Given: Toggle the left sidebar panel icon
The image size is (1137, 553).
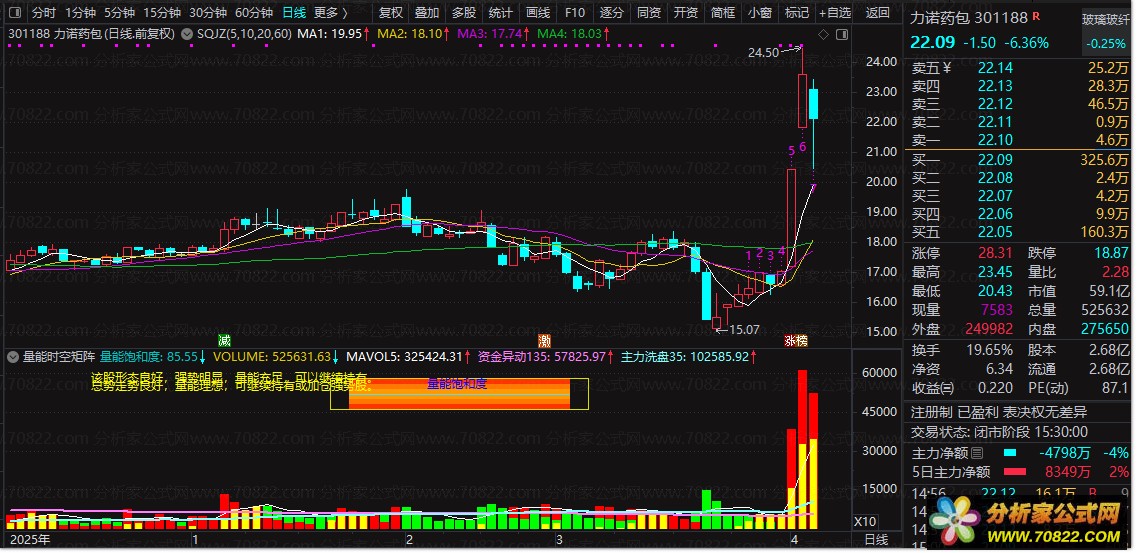Looking at the screenshot, I should pyautogui.click(x=17, y=12).
